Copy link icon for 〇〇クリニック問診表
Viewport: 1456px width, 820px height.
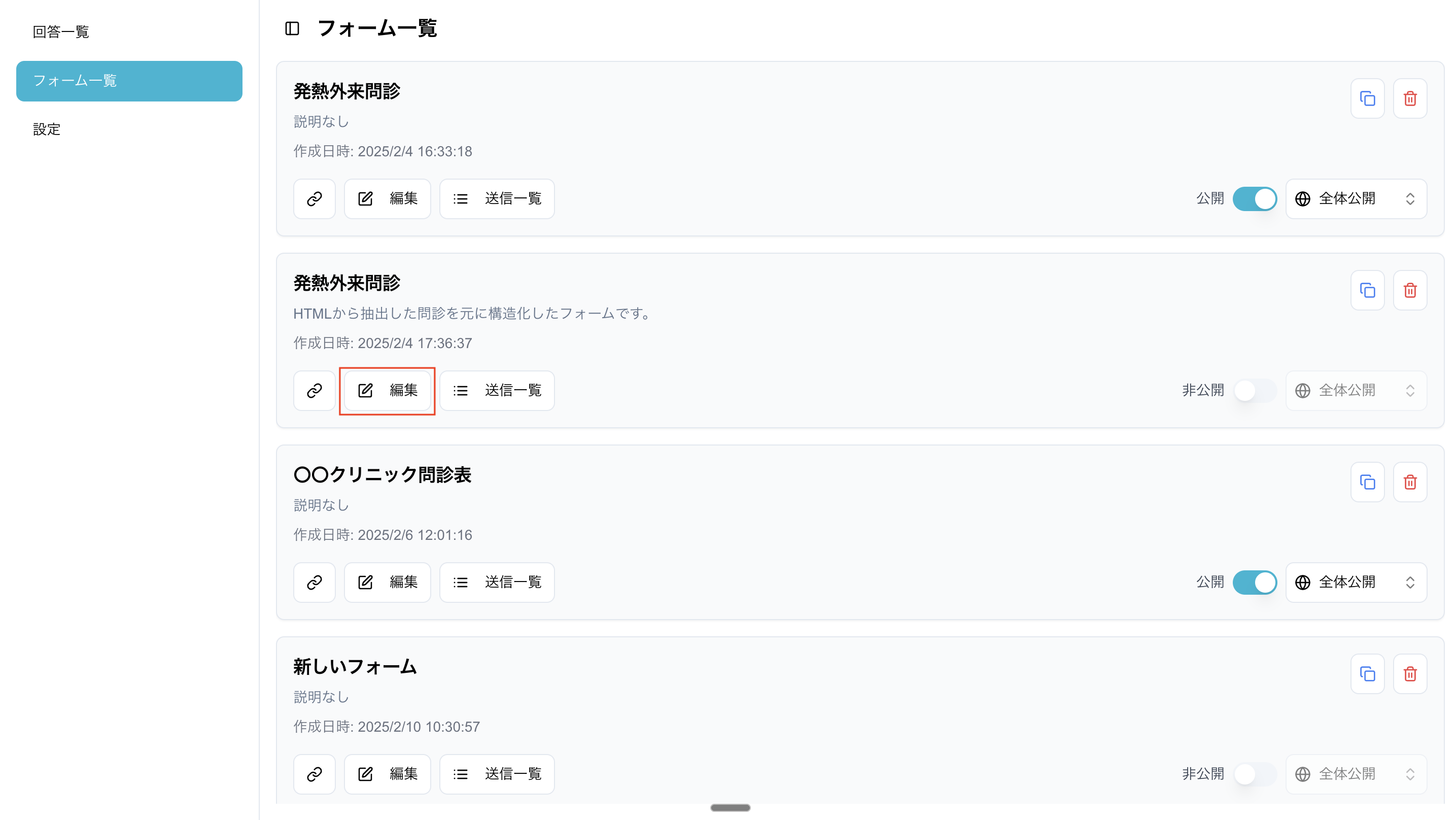[314, 582]
